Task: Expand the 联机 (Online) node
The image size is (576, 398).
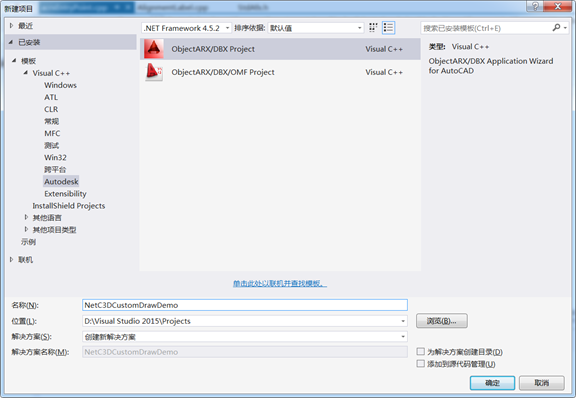Action: (11, 260)
